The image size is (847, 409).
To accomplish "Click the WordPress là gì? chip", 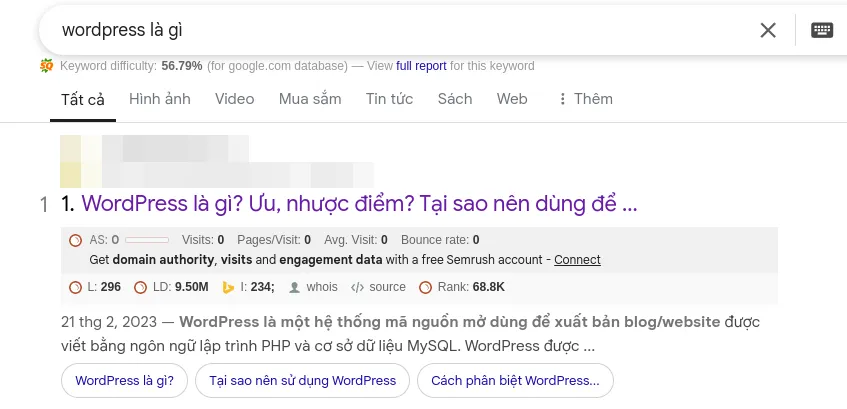I will pos(124,380).
